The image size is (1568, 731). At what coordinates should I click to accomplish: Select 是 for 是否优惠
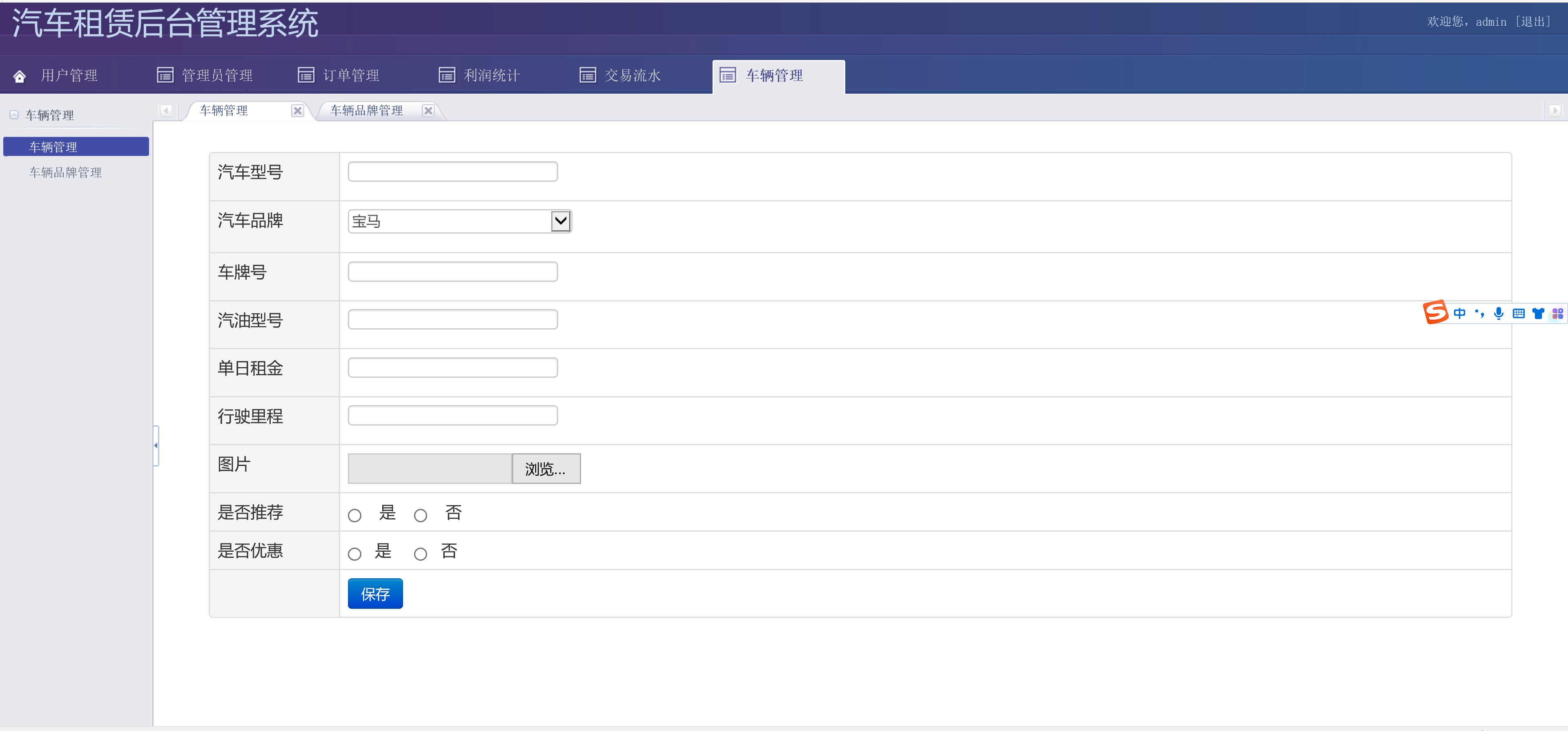click(x=355, y=554)
